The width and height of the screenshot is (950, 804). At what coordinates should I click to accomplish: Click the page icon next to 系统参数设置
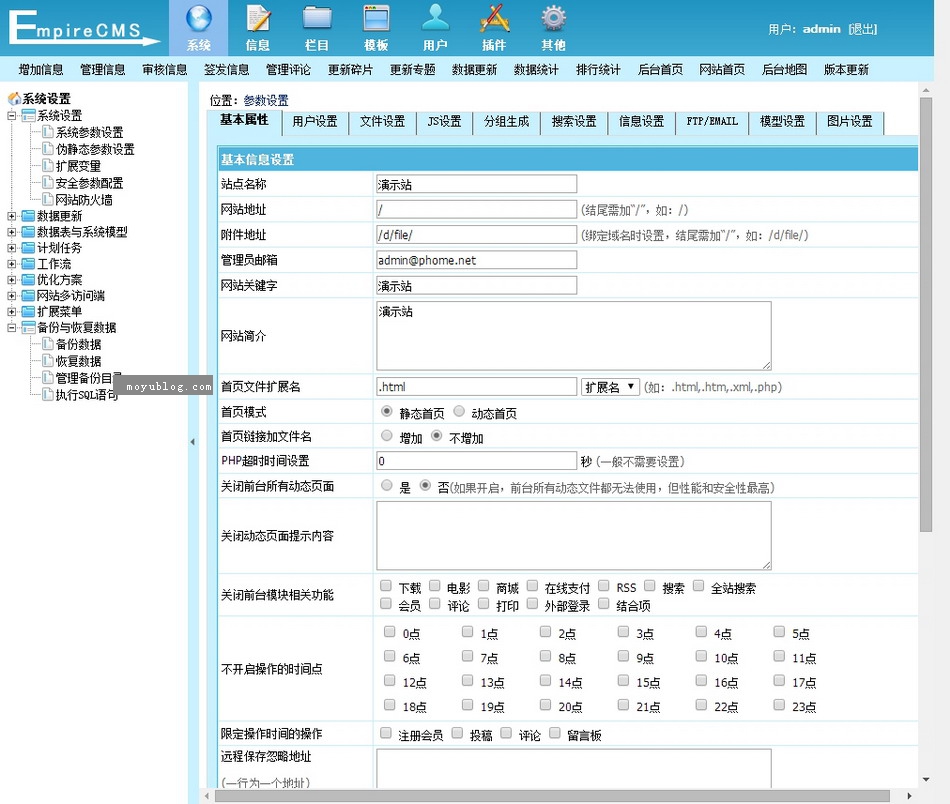[x=48, y=131]
